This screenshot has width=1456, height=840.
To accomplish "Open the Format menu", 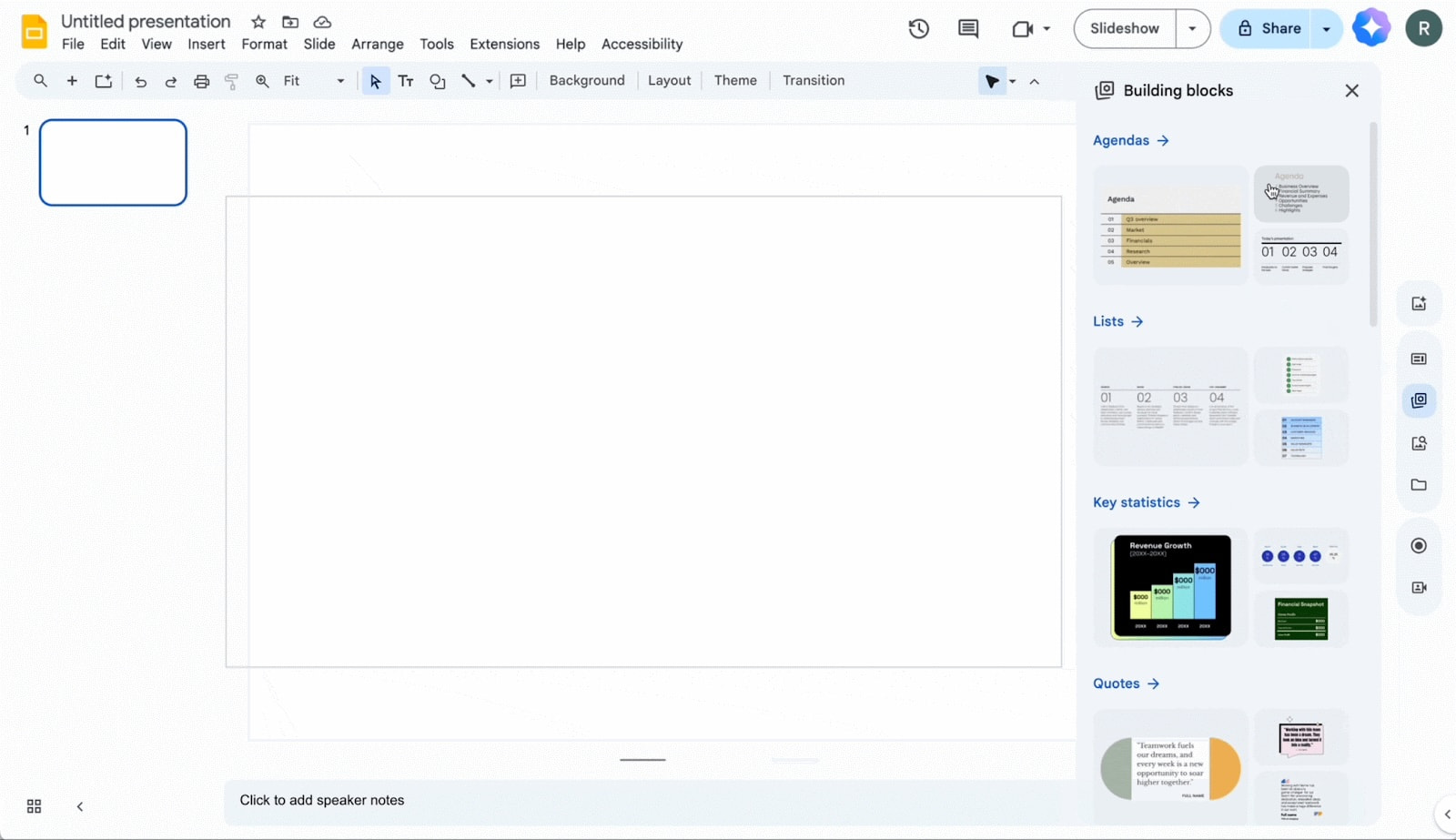I will pos(264,44).
